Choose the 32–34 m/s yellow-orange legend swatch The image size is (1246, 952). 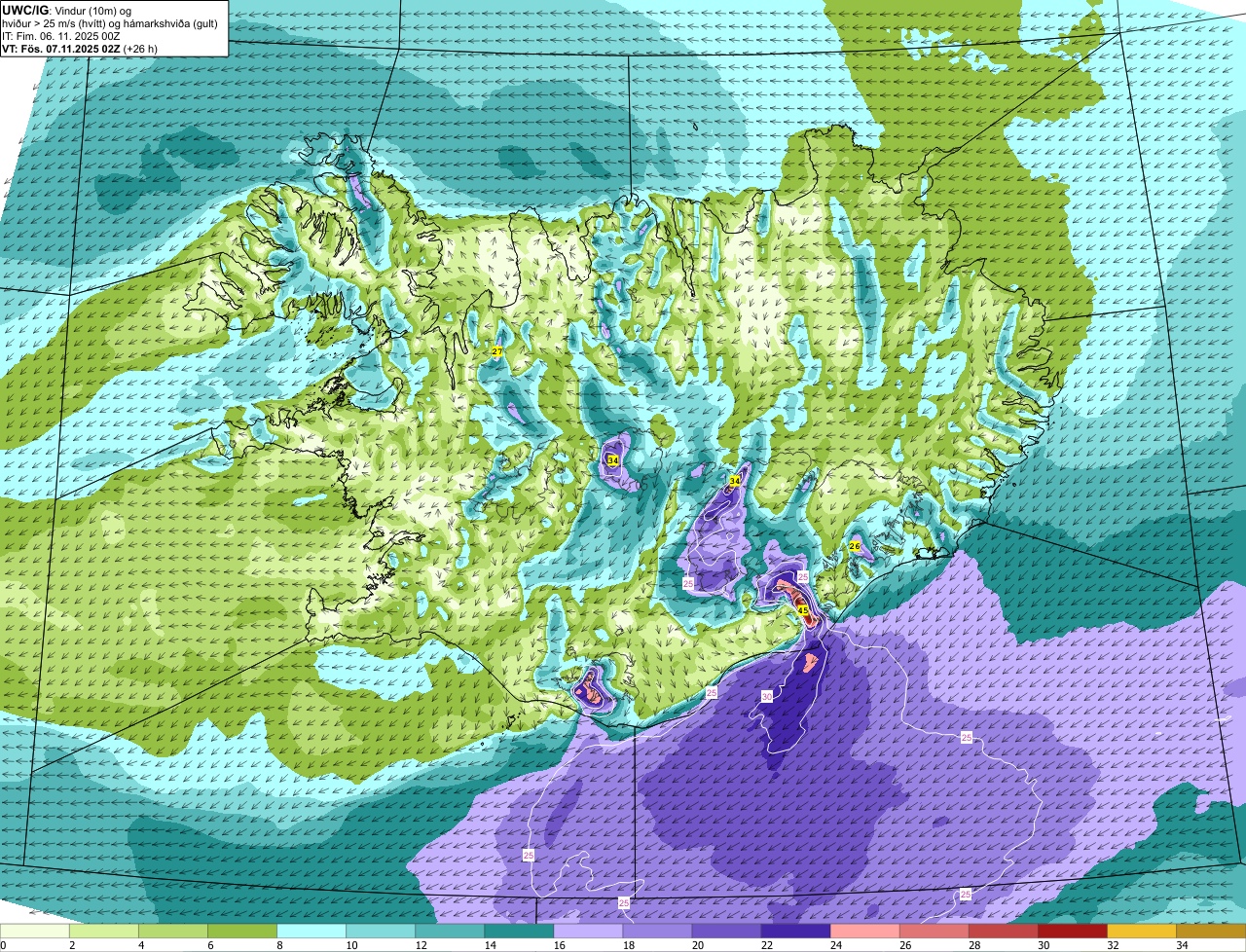[1141, 931]
